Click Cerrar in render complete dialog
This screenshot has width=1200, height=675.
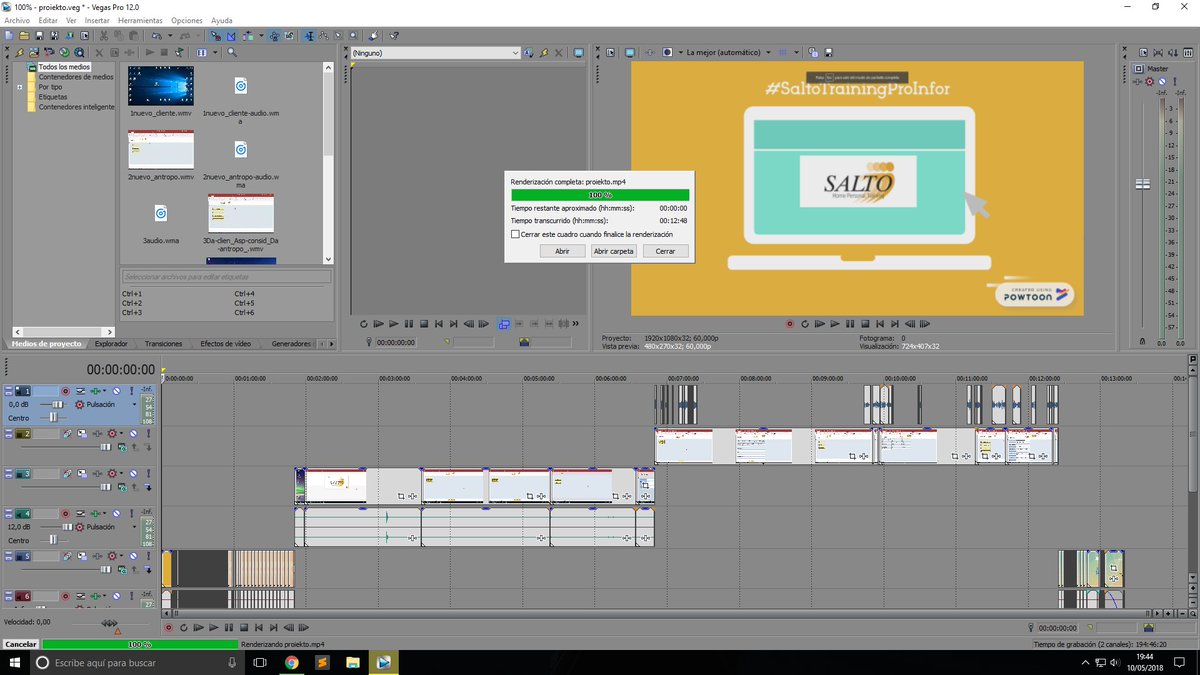pos(666,251)
